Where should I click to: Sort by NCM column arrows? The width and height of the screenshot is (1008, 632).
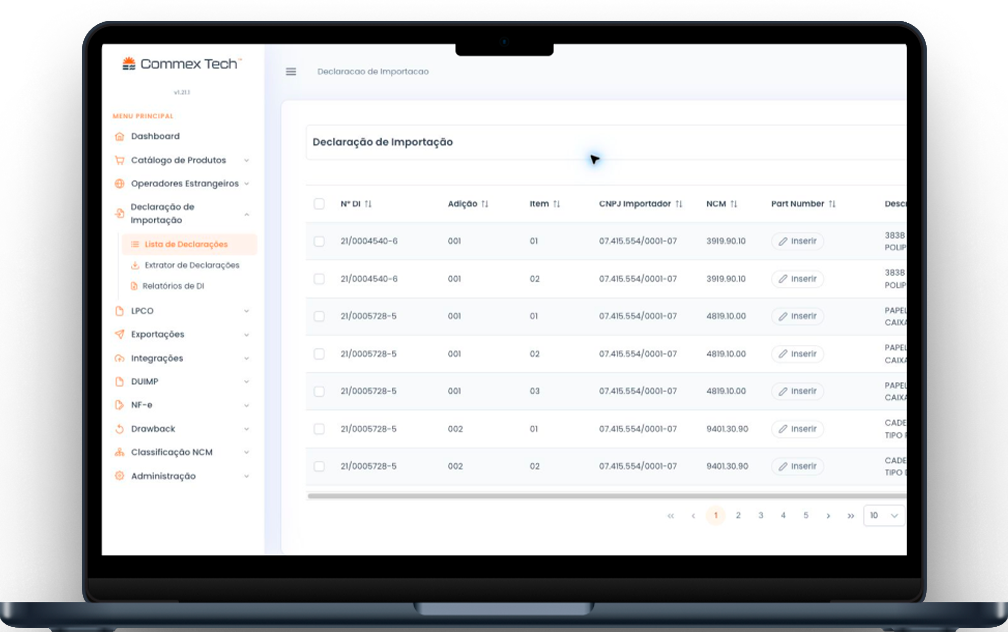pyautogui.click(x=734, y=204)
